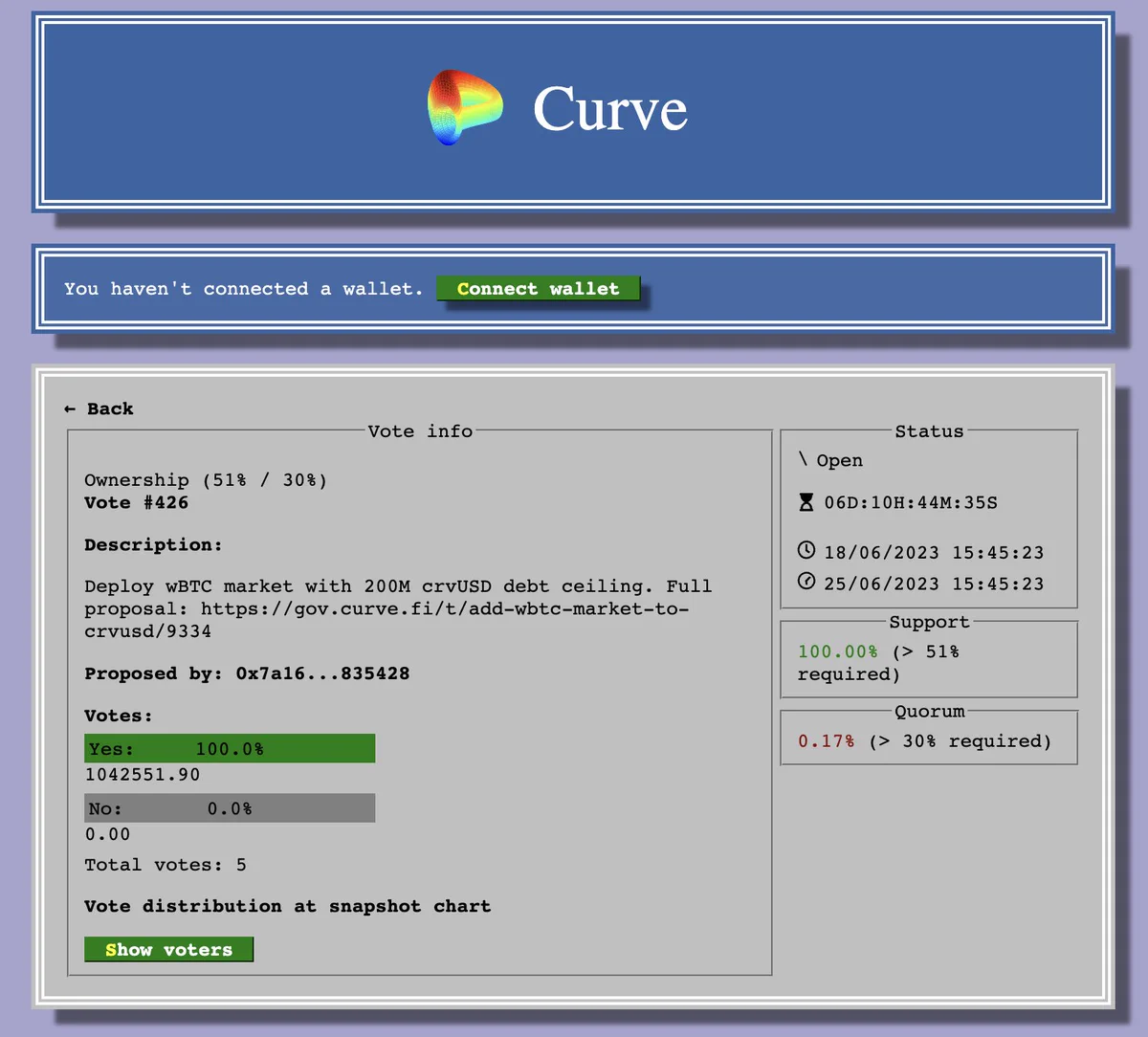Click 'You haven't connected a wallet.' message
Image resolution: width=1148 pixels, height=1037 pixels.
pos(243,288)
